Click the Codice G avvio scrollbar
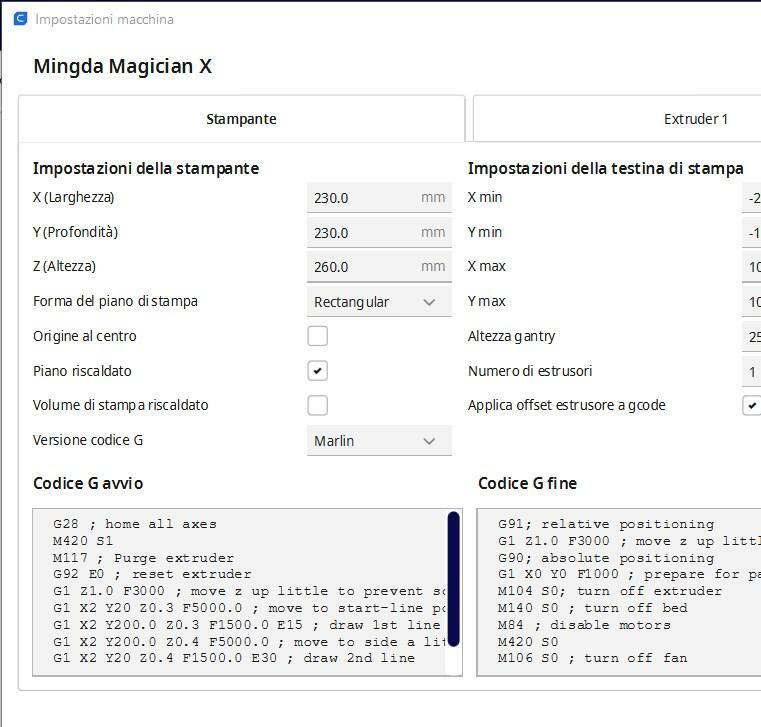 [x=453, y=578]
